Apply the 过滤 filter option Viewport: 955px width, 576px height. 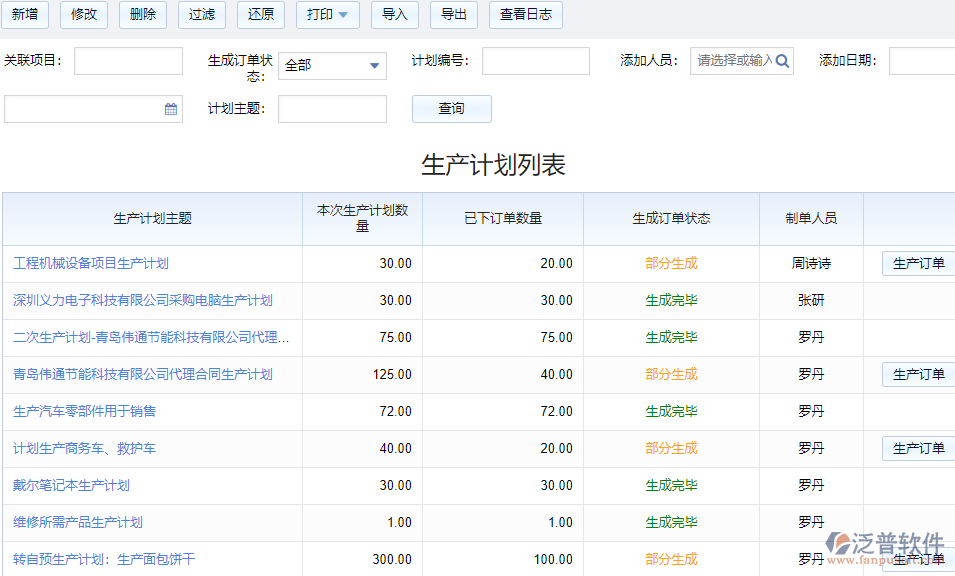201,15
